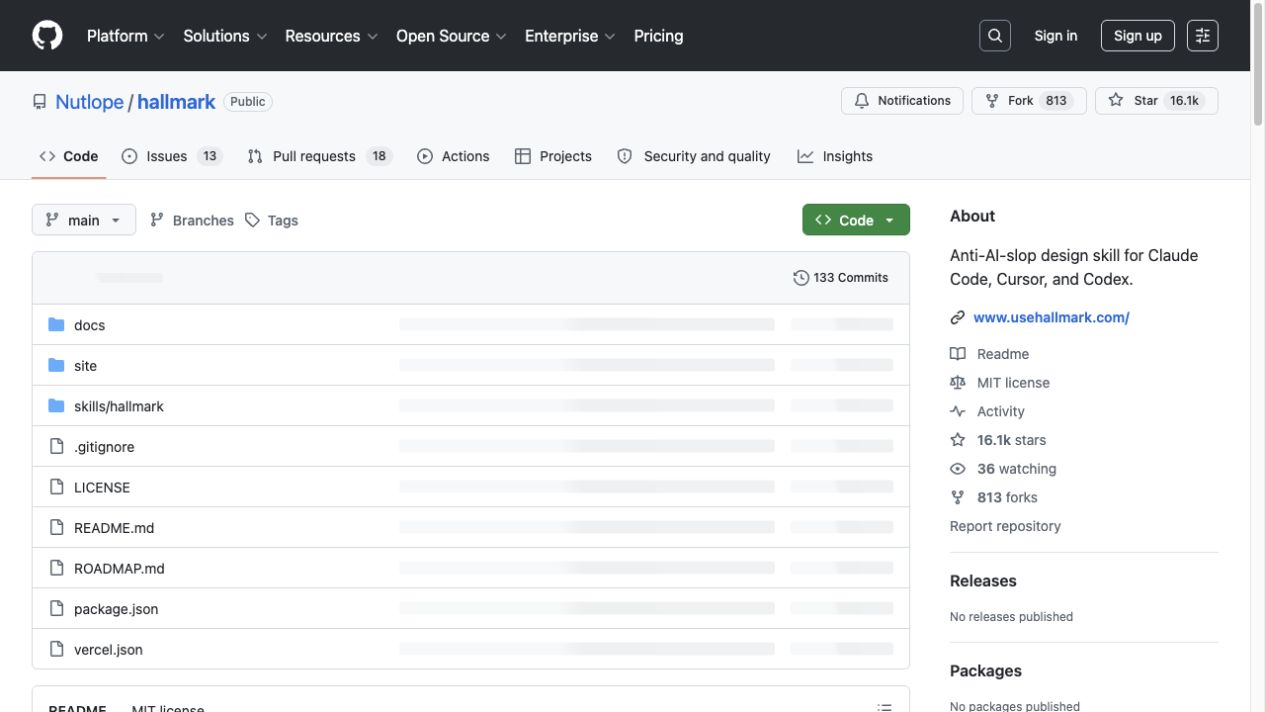Click the .gitignore file icon

(56, 447)
